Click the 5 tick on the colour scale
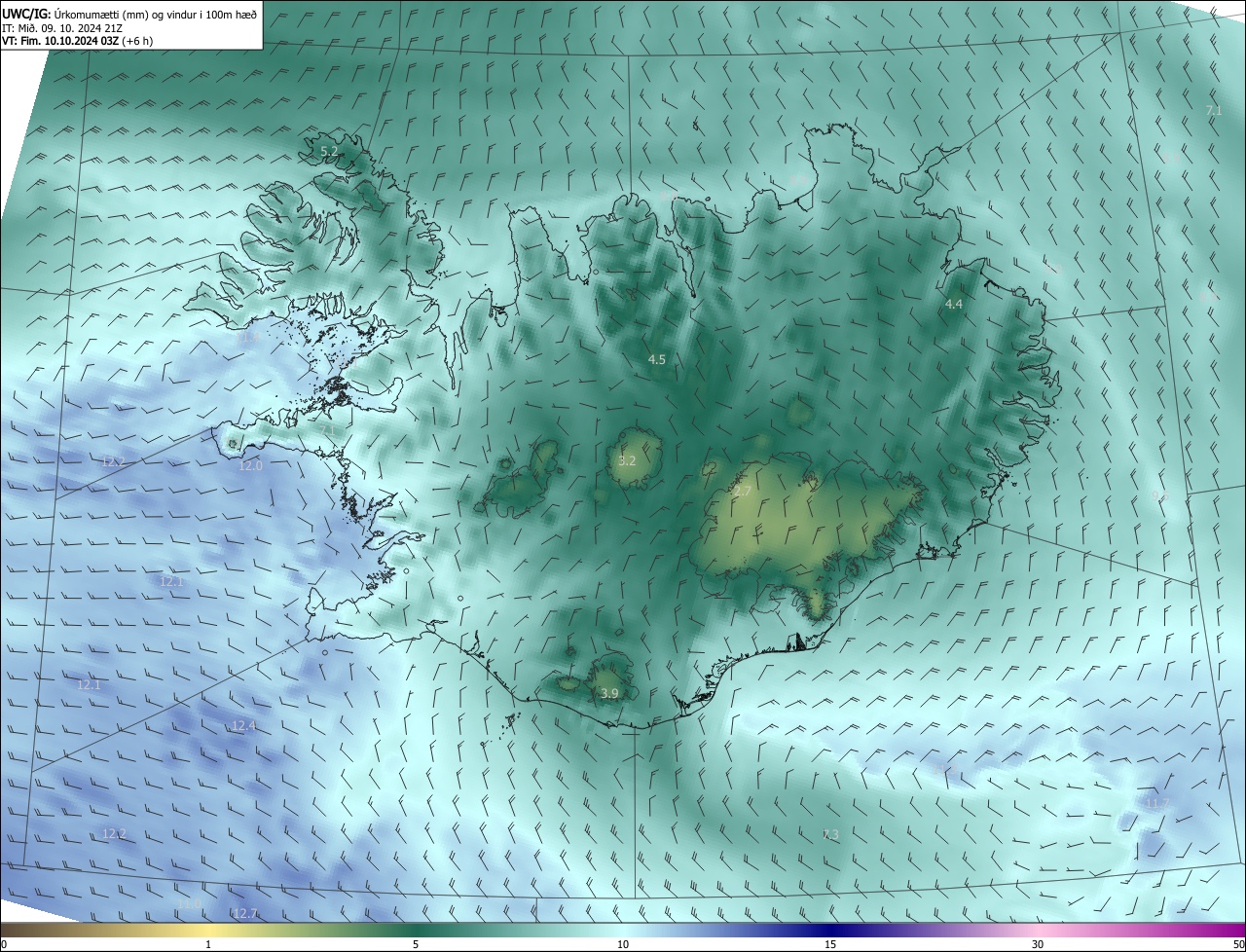Screen dimensions: 1246x952 pos(416,944)
